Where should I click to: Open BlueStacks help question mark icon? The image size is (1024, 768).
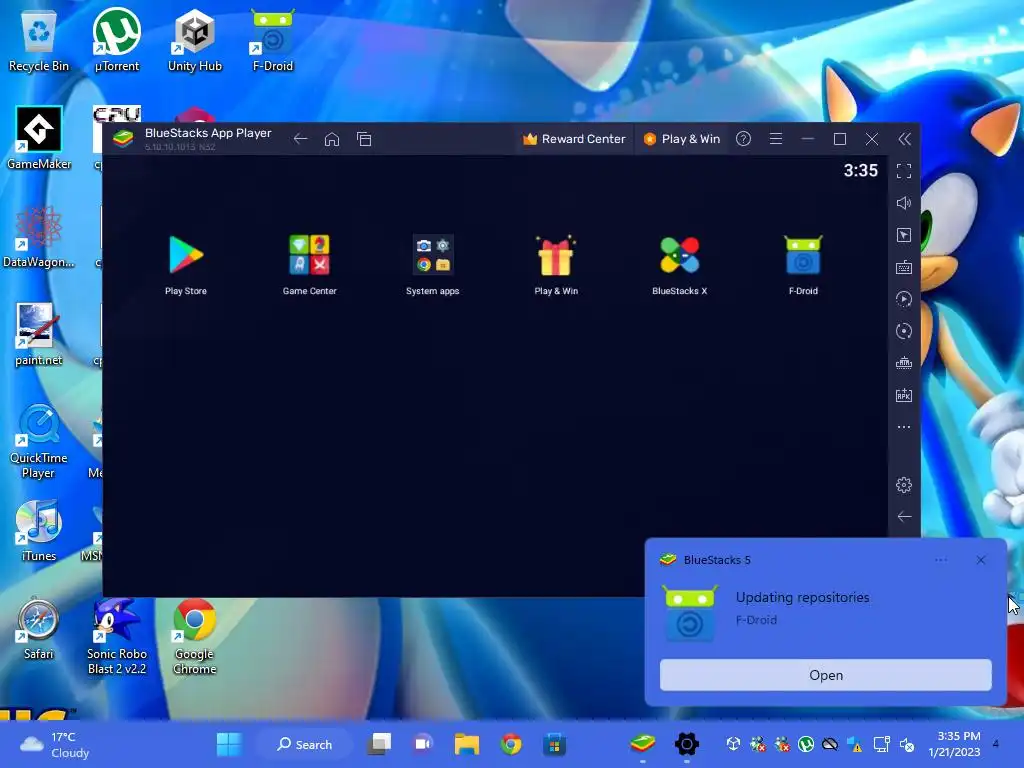[x=743, y=139]
